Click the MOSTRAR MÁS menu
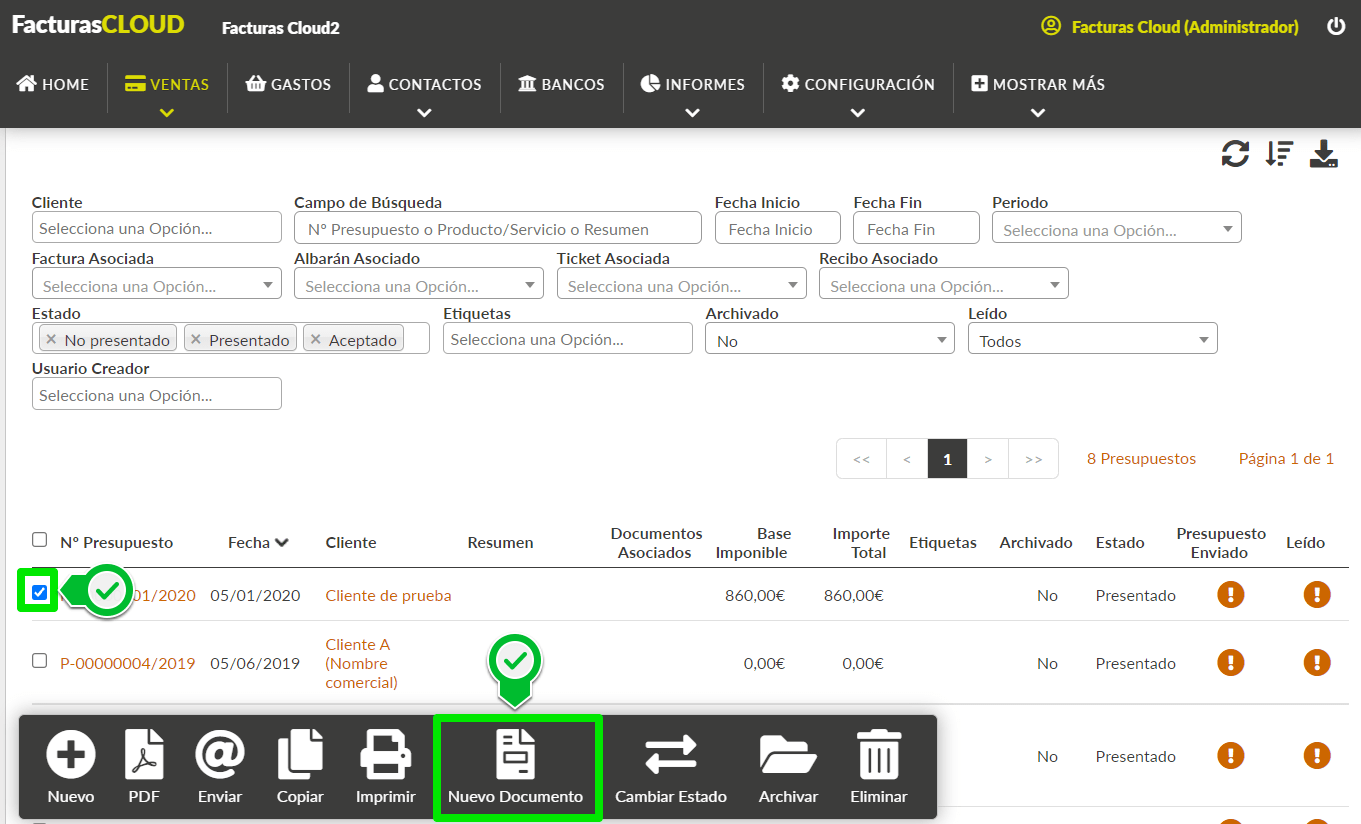The image size is (1361, 824). point(1038,84)
